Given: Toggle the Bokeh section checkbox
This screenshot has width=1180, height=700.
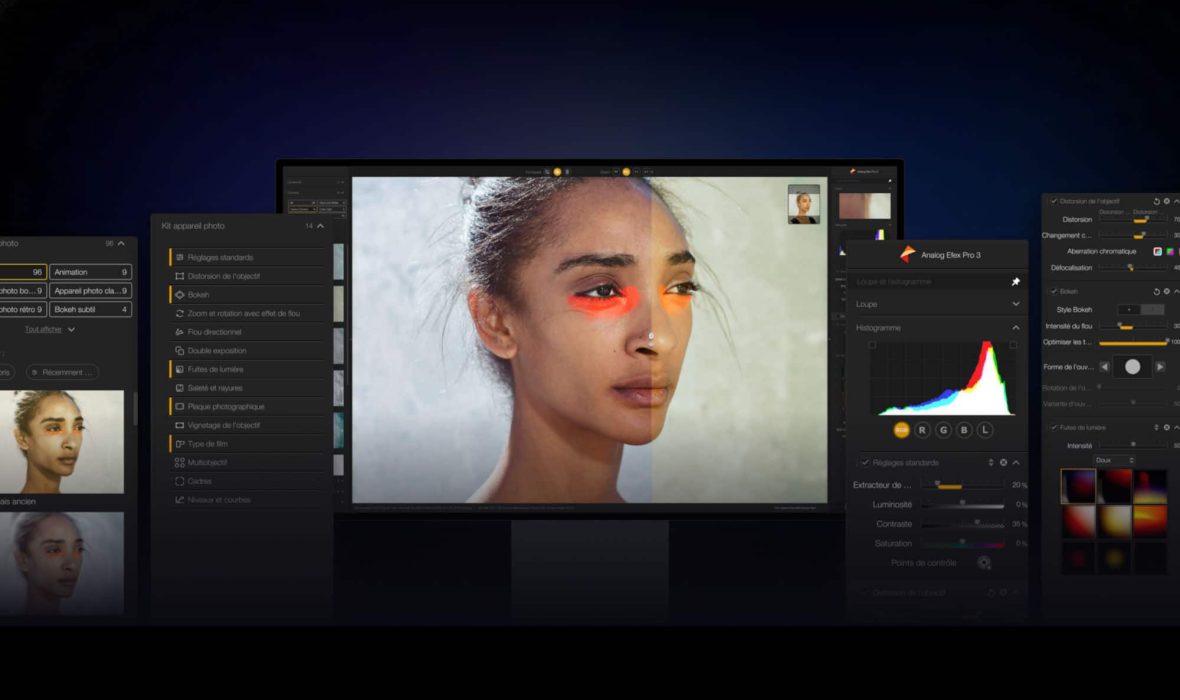Looking at the screenshot, I should coord(1053,291).
